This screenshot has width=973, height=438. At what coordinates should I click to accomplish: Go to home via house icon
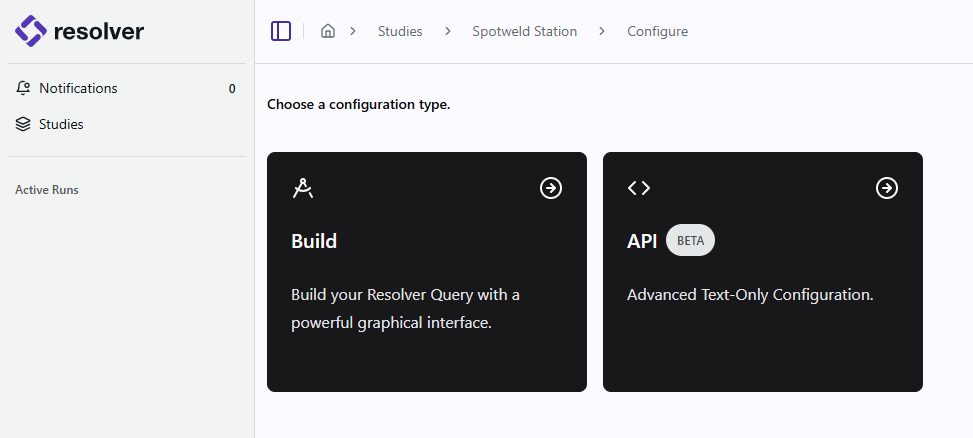[x=328, y=31]
